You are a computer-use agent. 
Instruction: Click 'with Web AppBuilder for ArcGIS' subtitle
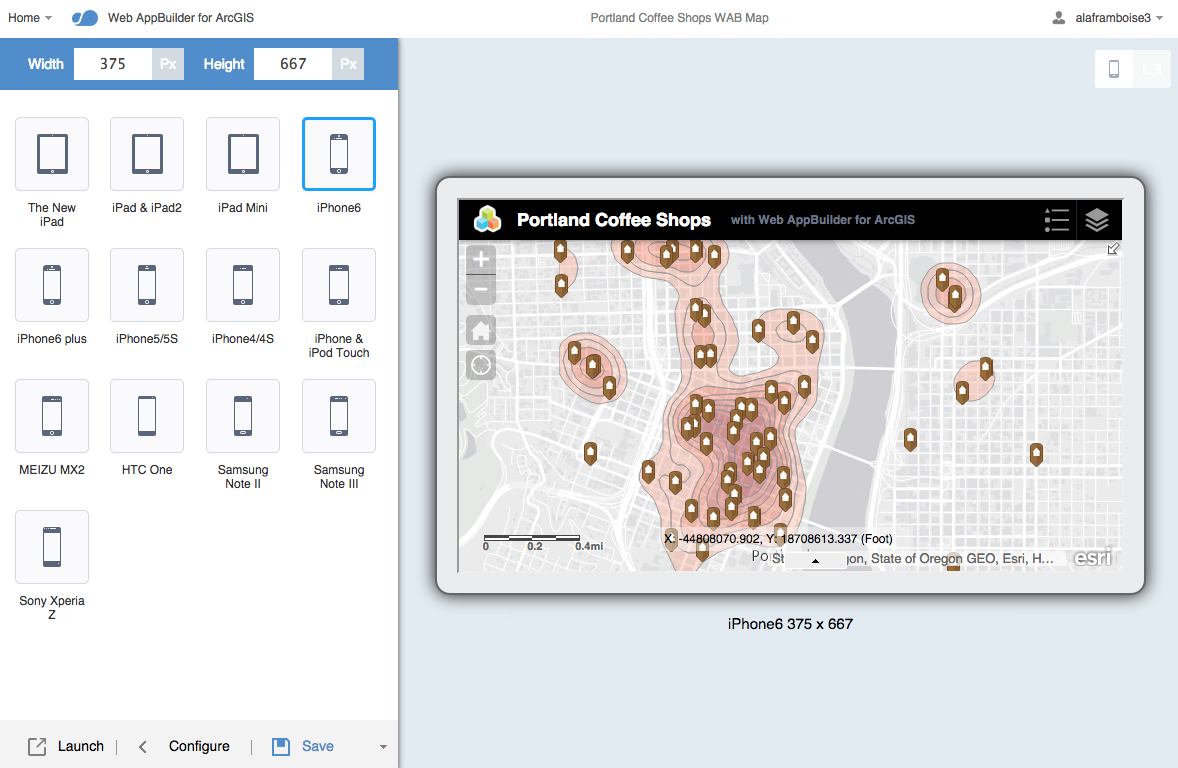tap(823, 220)
